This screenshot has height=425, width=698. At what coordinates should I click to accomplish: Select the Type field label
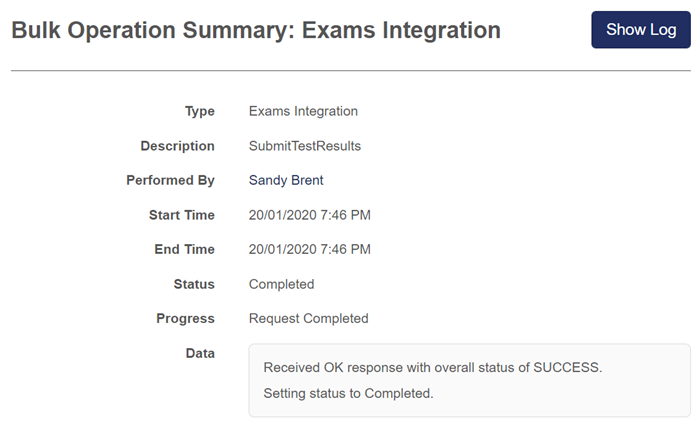click(200, 111)
